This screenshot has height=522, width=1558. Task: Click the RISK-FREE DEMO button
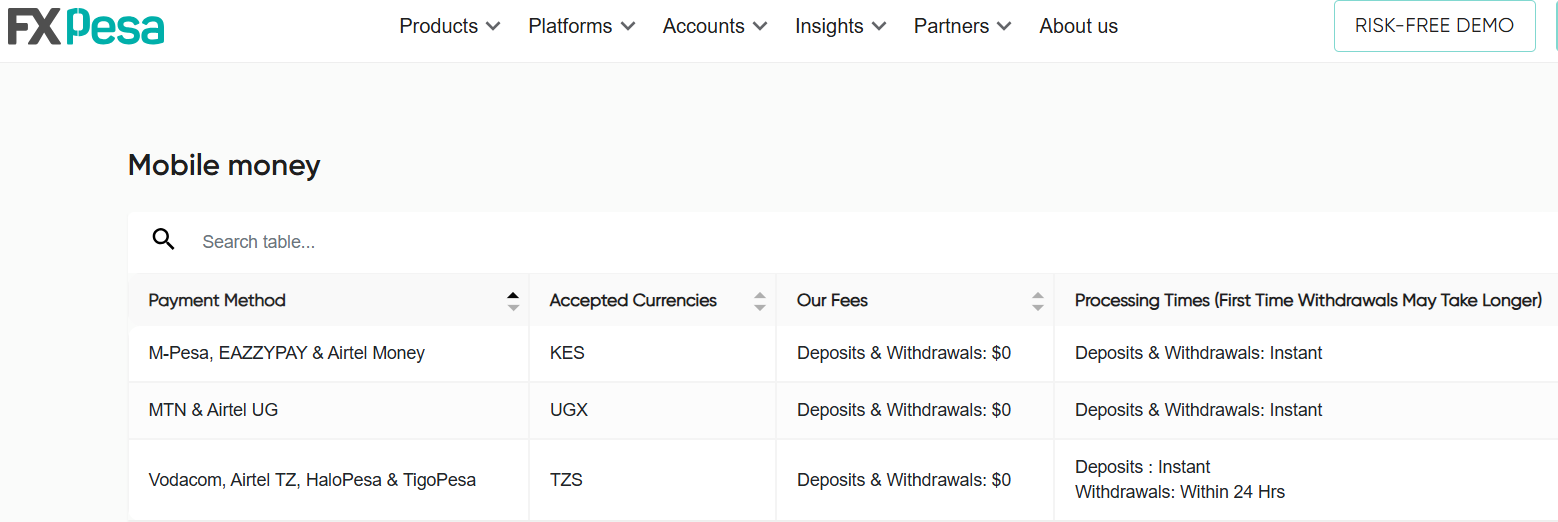[1434, 26]
